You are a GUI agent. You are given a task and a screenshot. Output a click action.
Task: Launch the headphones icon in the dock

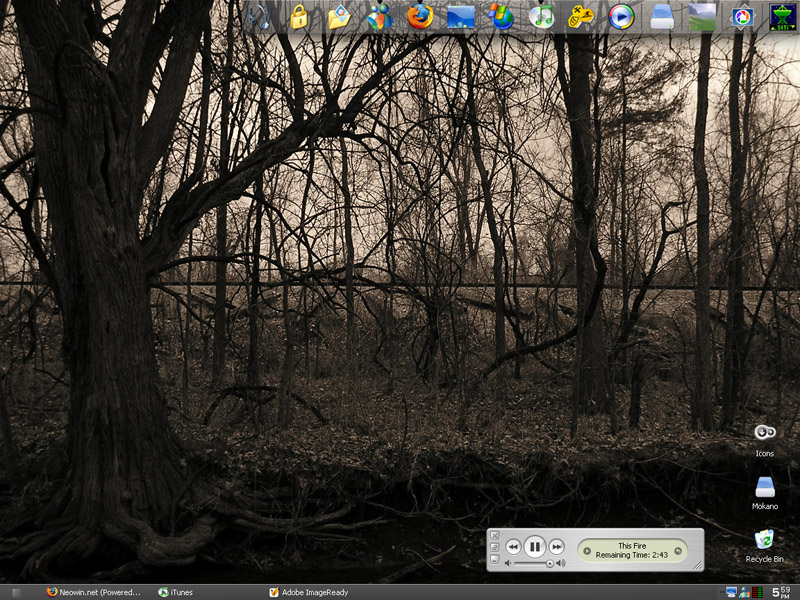coord(258,17)
